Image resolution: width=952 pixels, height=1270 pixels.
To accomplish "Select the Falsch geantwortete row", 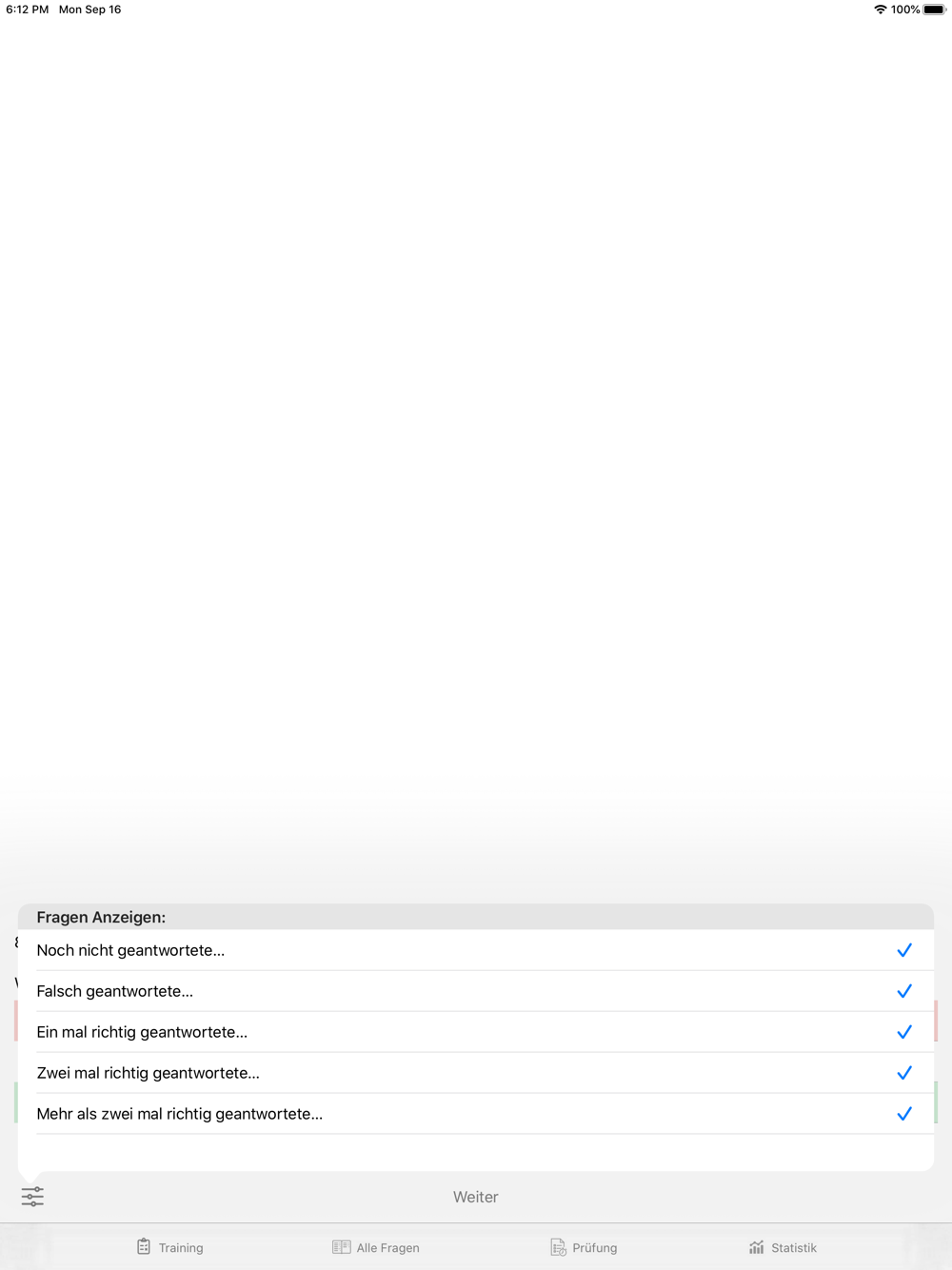I will pos(476,991).
